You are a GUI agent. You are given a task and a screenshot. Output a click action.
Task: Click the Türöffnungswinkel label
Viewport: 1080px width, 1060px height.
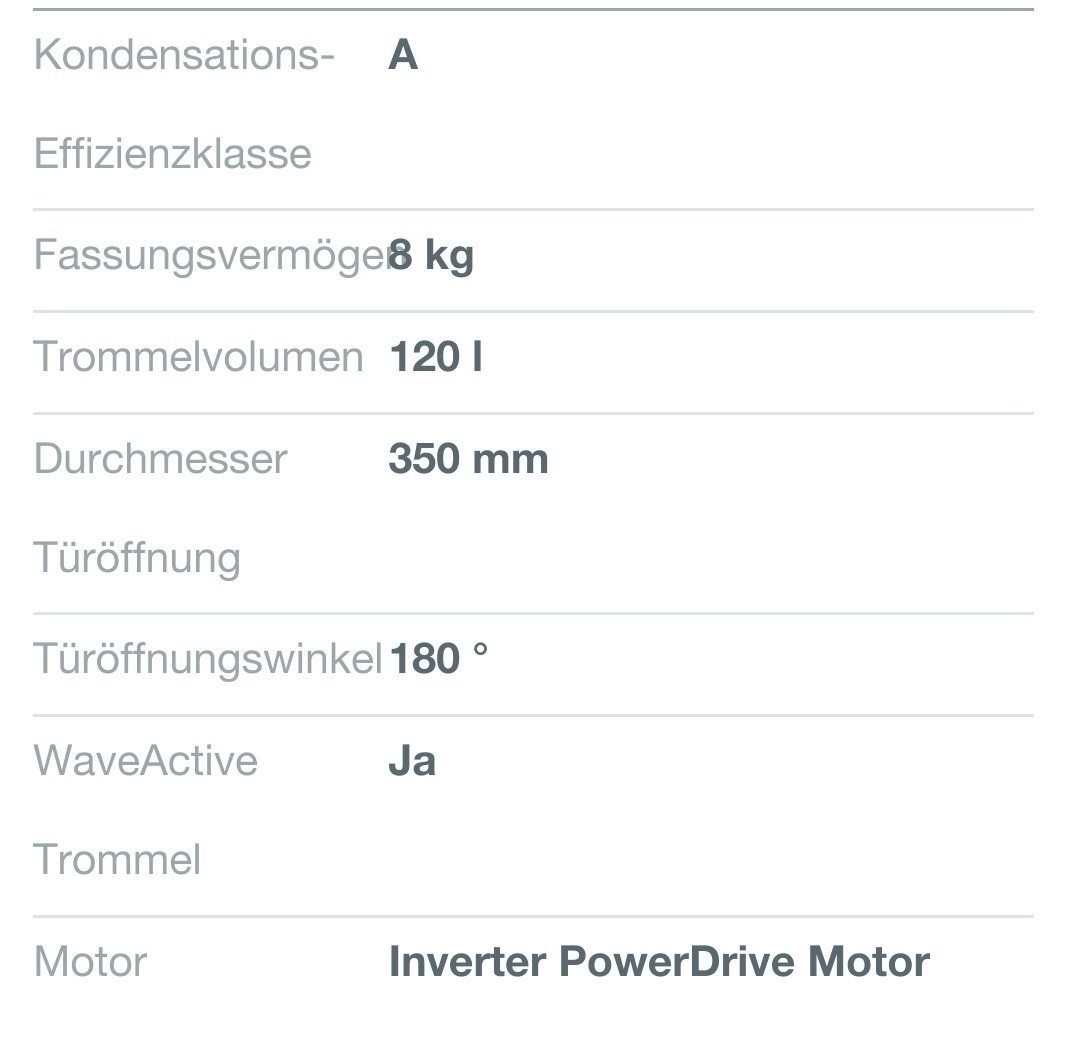(208, 659)
